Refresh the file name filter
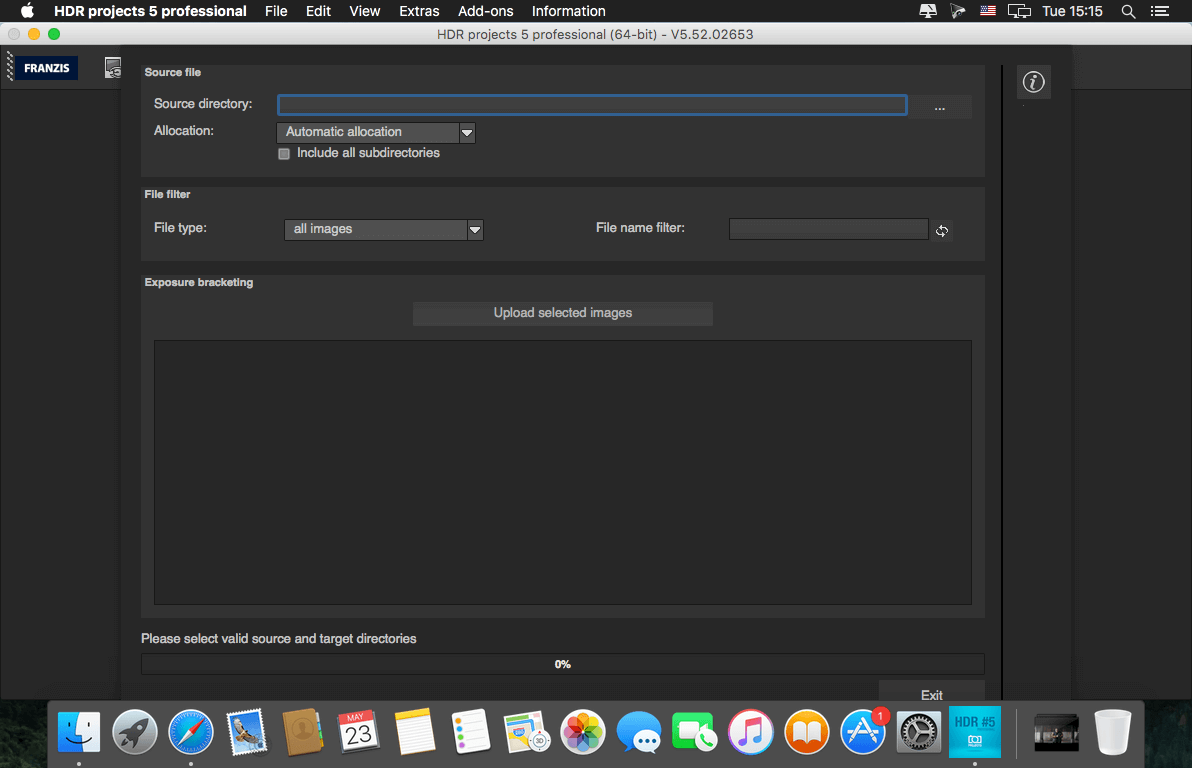 942,230
